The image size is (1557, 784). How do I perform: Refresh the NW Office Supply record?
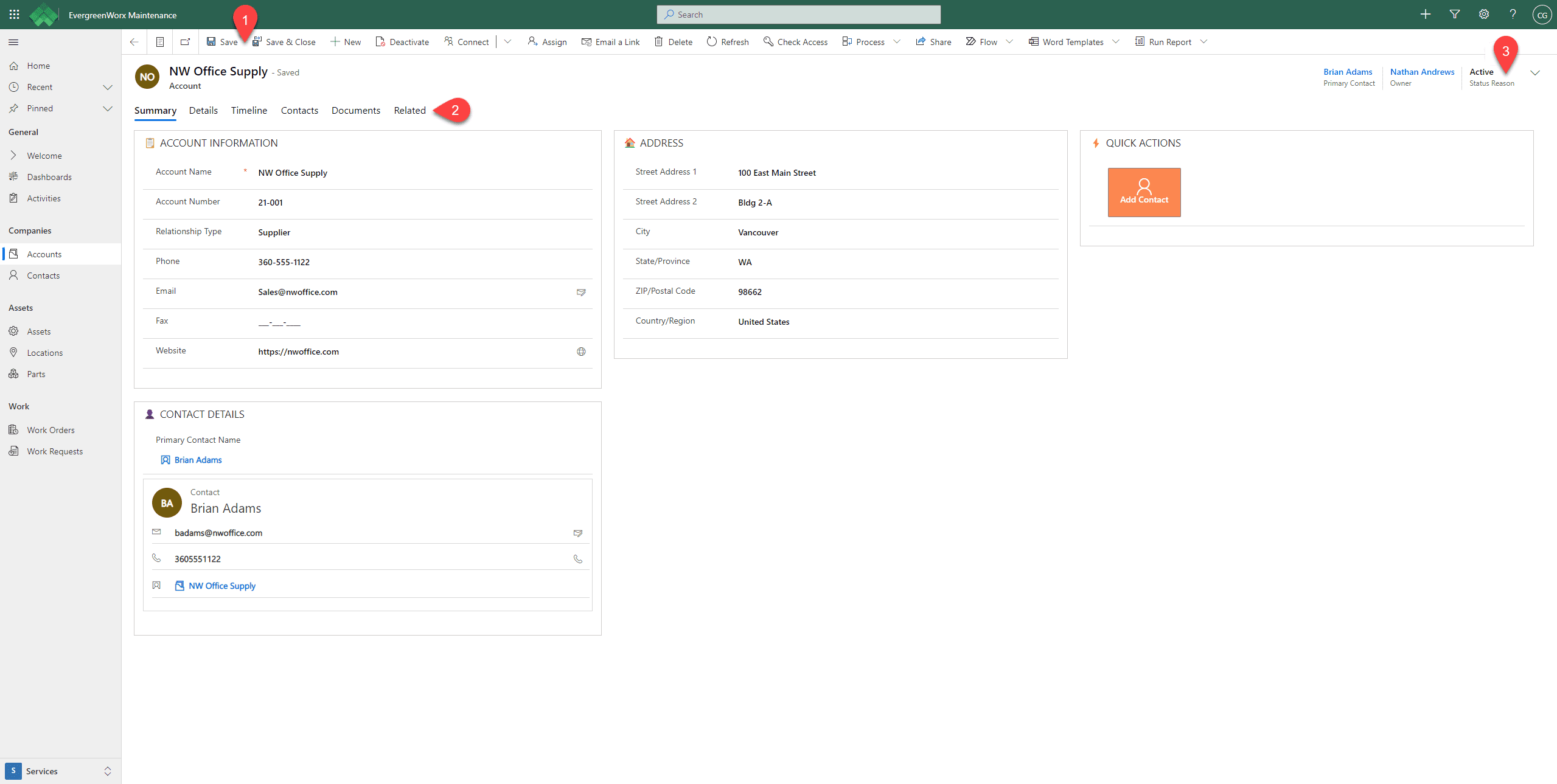pos(711,41)
